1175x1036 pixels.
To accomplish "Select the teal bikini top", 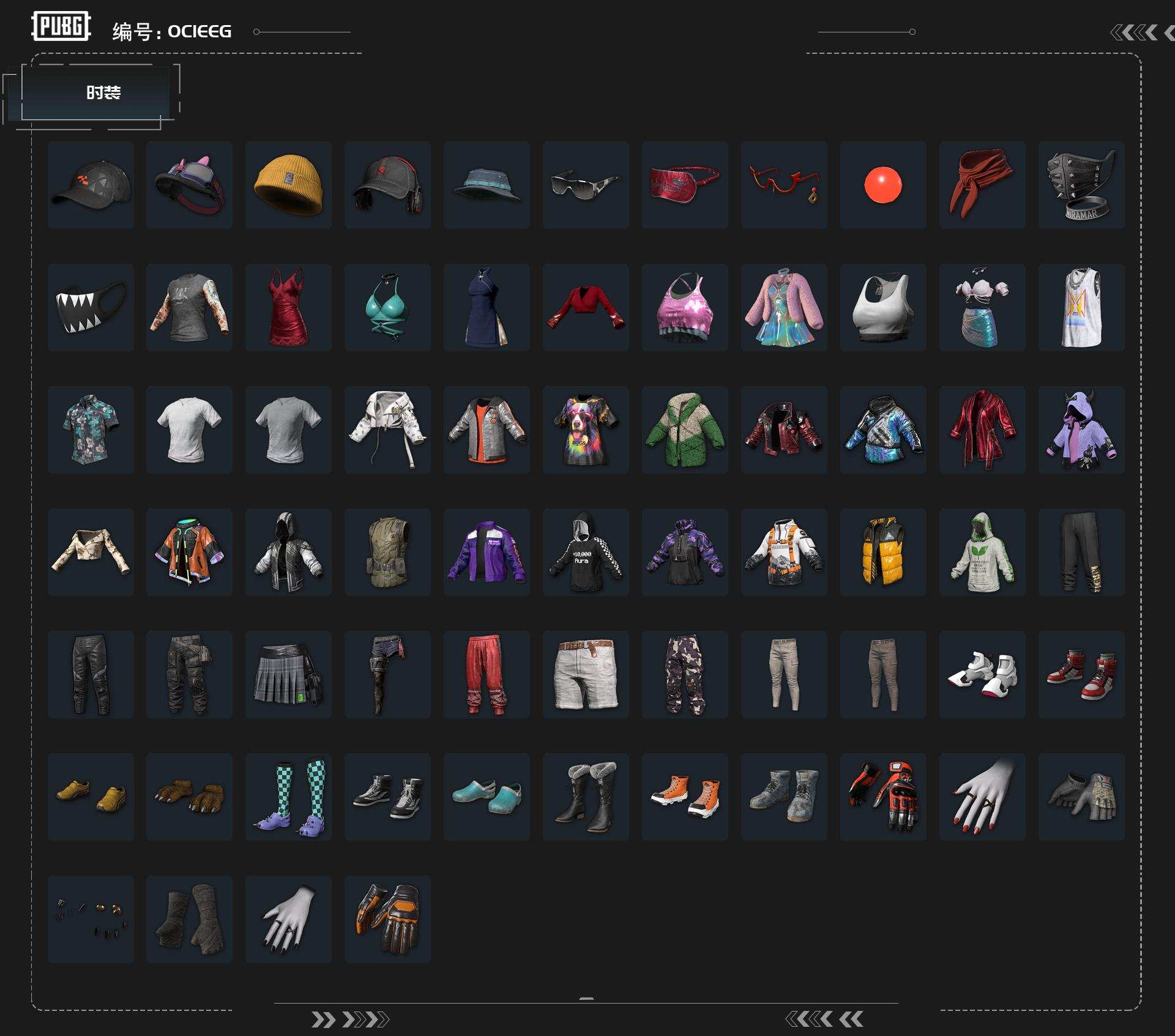I will pyautogui.click(x=387, y=307).
